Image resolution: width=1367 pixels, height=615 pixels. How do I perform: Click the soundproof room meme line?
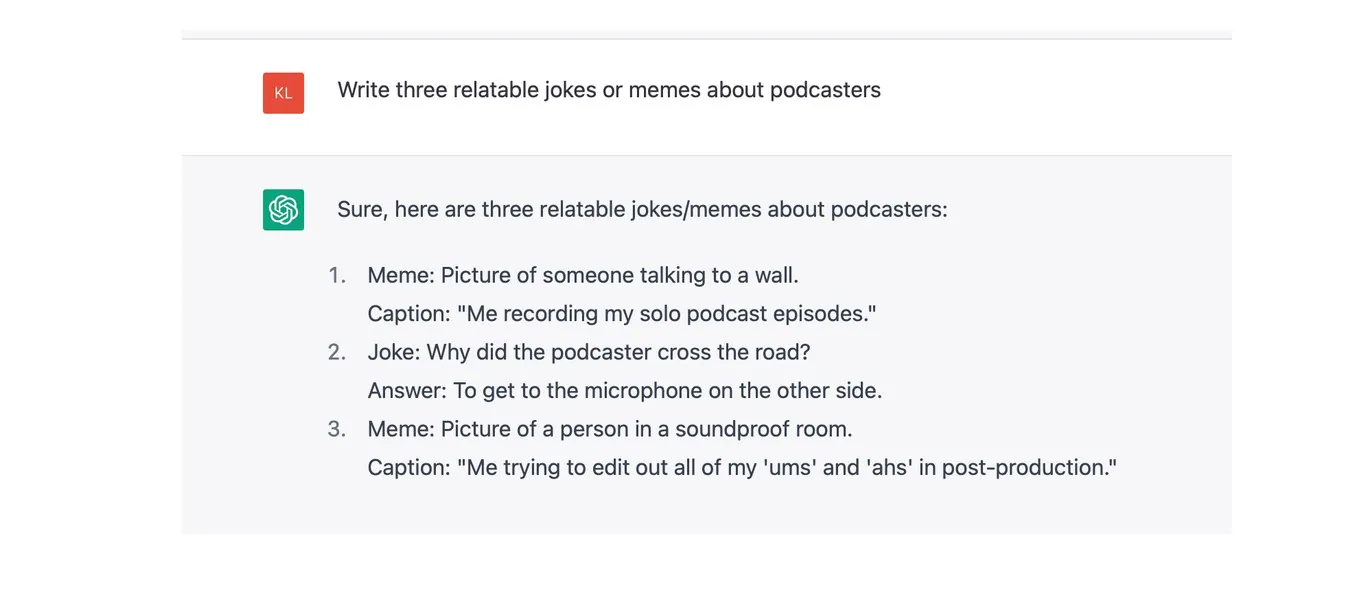click(610, 429)
